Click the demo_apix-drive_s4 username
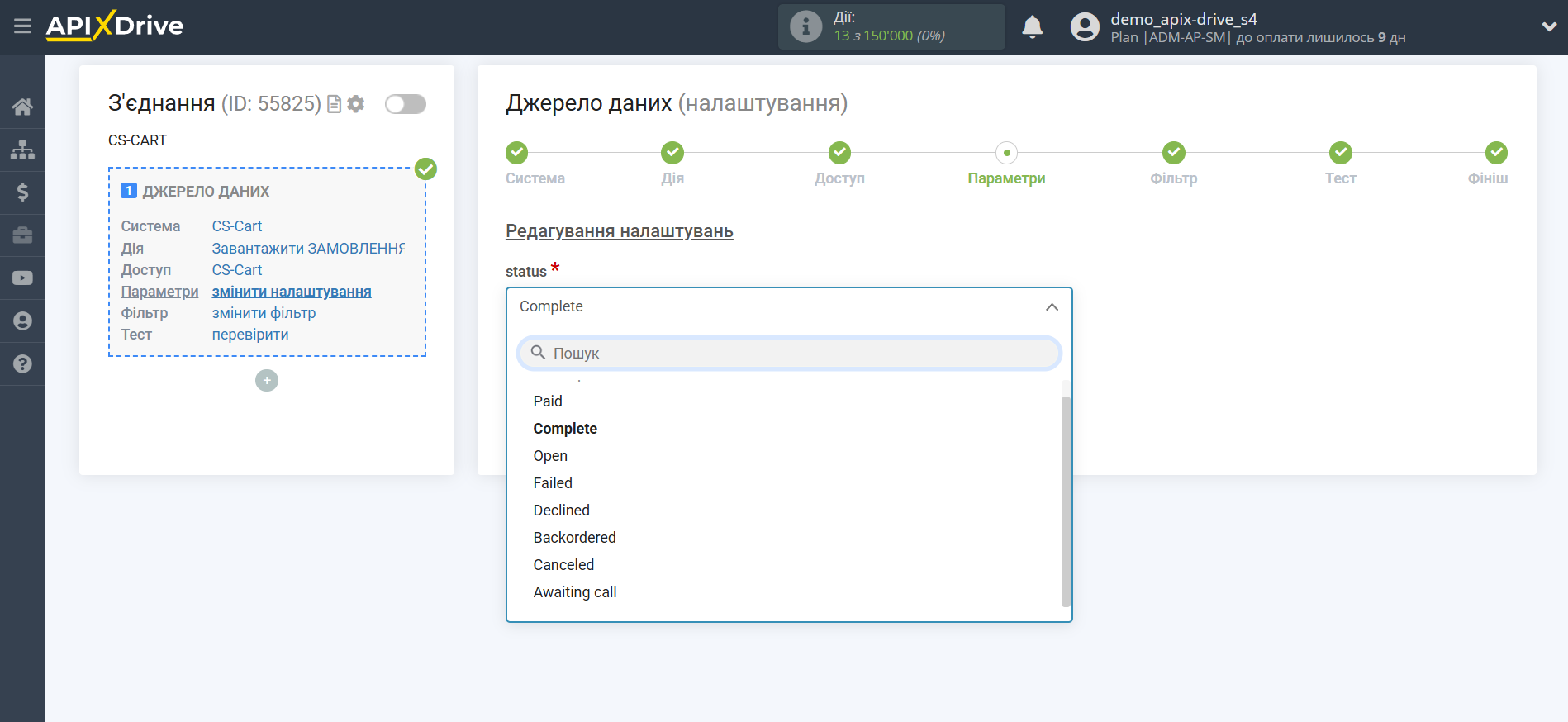This screenshot has height=722, width=1568. pyautogui.click(x=1184, y=19)
